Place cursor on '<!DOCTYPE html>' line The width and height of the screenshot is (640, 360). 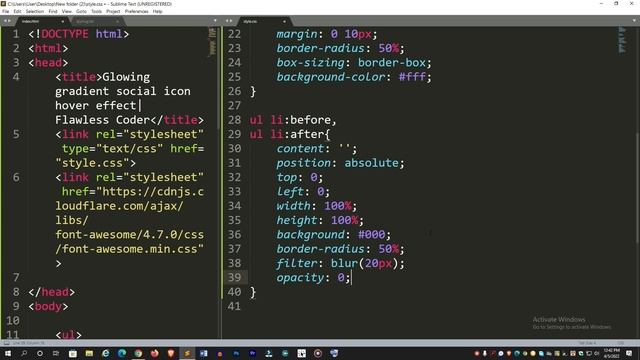[79, 34]
